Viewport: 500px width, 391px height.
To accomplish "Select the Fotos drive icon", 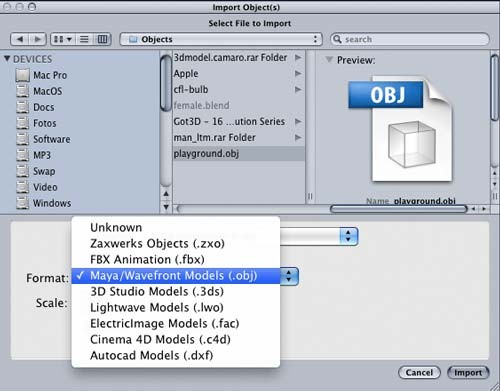I will (x=22, y=123).
